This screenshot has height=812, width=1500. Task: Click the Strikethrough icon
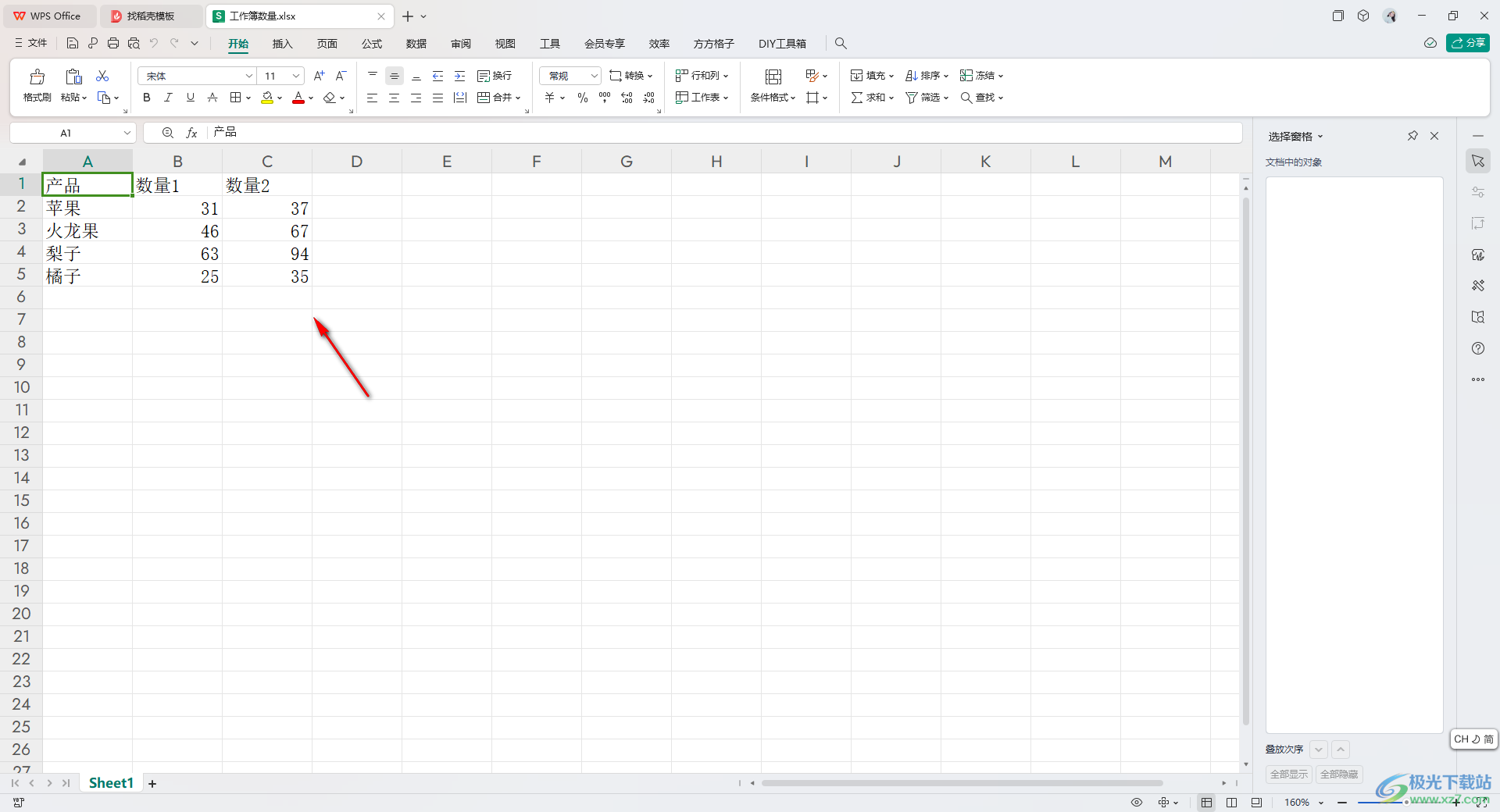[x=212, y=98]
